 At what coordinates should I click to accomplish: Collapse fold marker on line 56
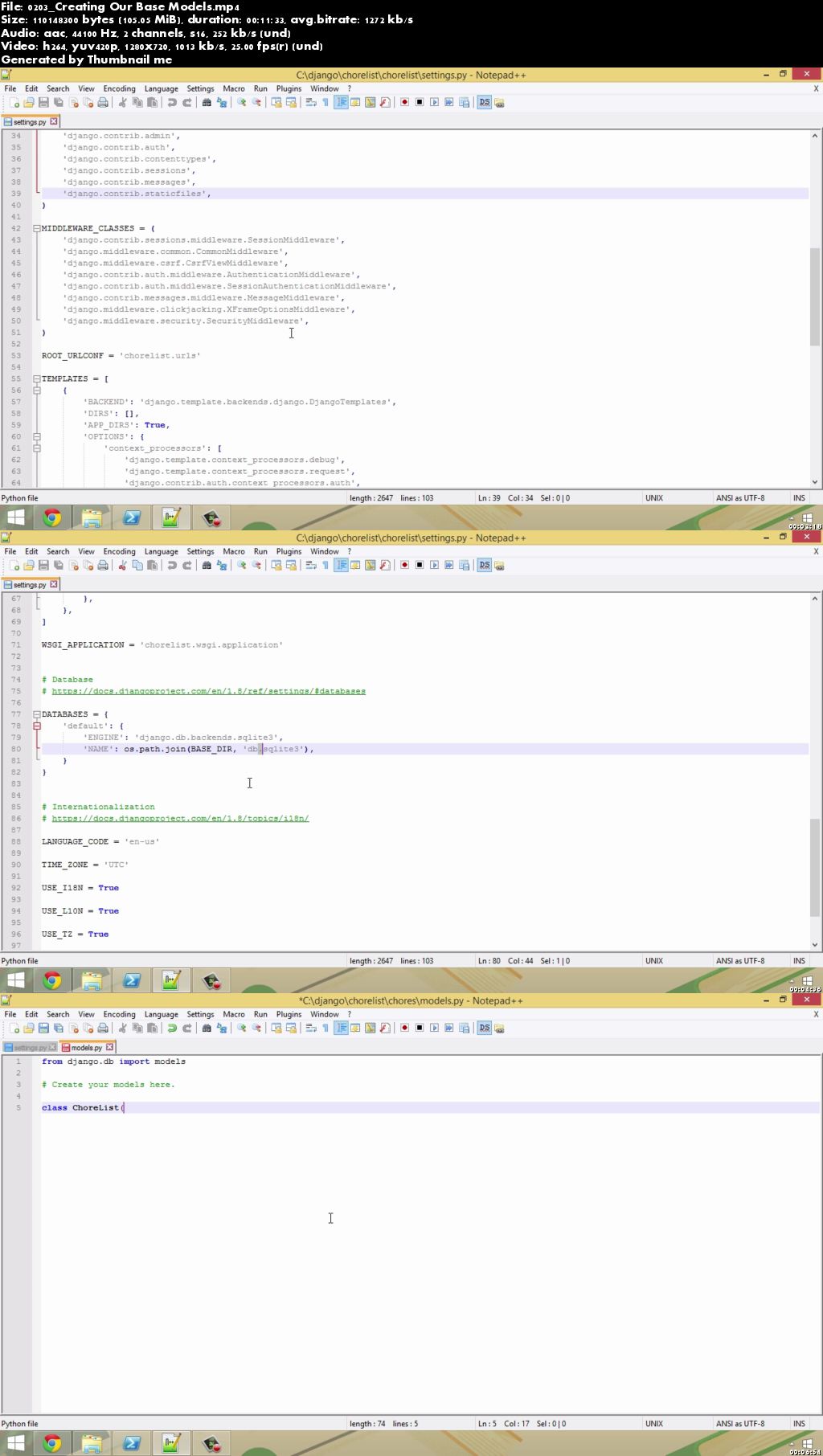[37, 391]
